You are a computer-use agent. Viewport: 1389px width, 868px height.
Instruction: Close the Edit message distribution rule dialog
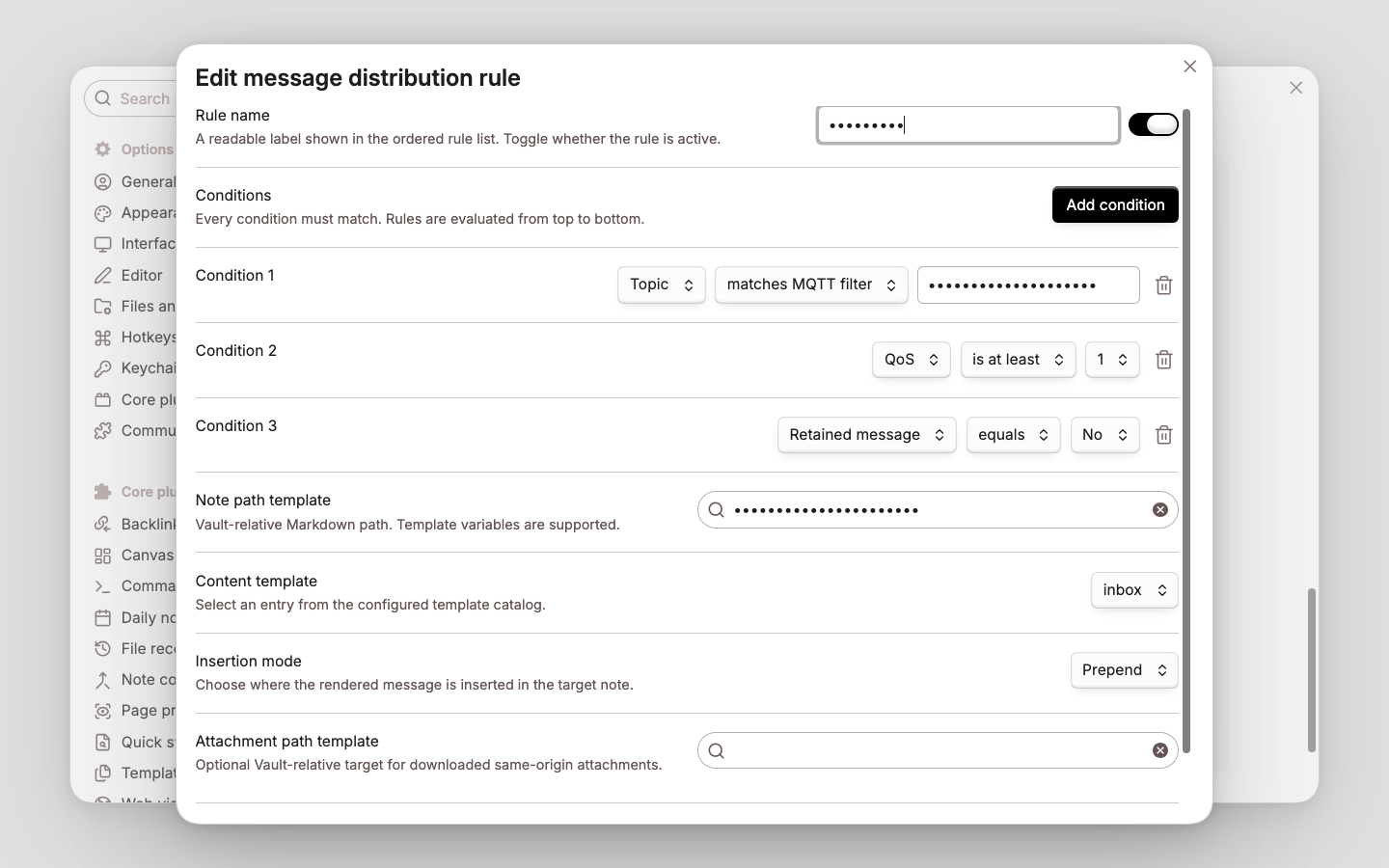[x=1189, y=67]
